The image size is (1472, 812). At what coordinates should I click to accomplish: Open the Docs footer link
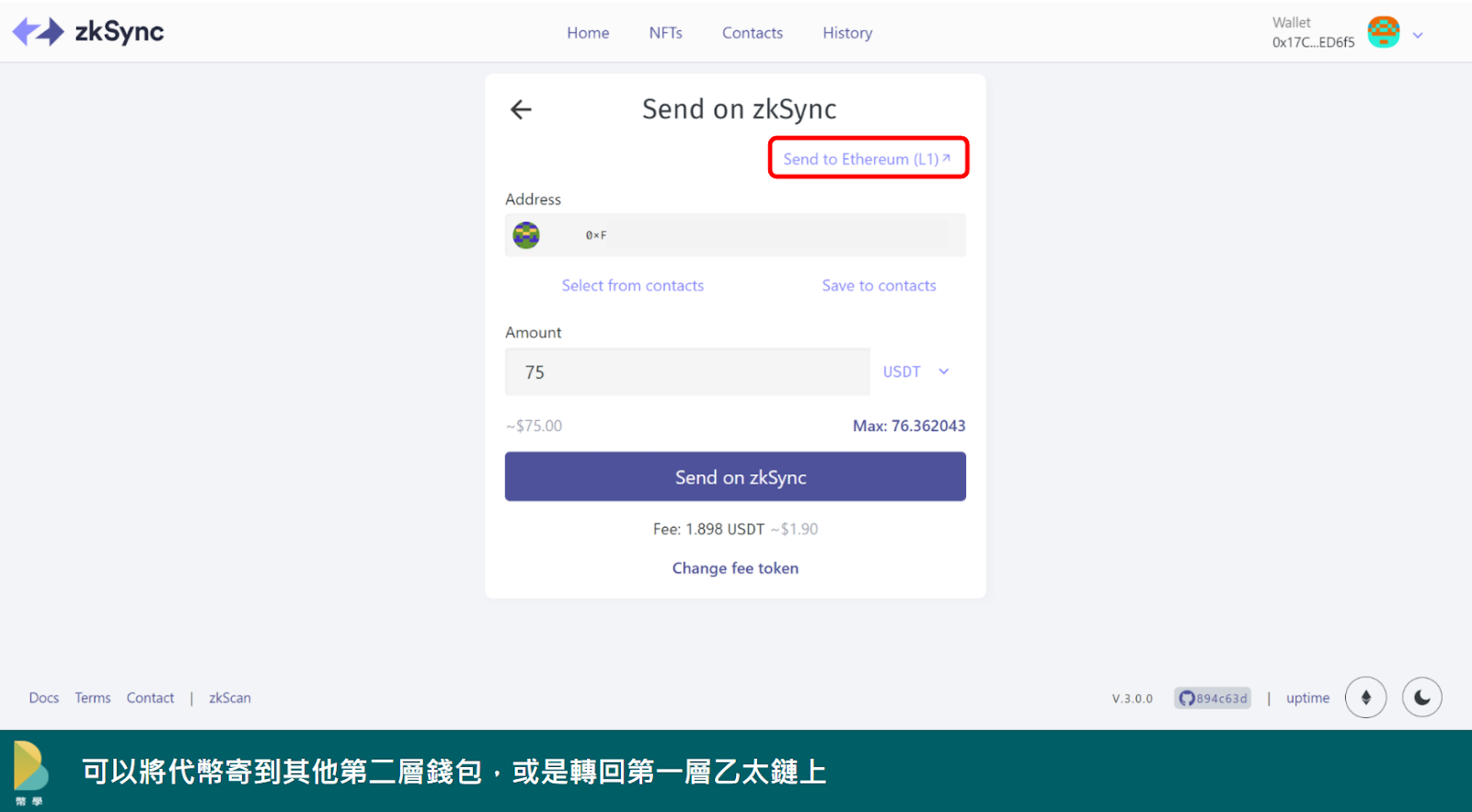[x=43, y=698]
